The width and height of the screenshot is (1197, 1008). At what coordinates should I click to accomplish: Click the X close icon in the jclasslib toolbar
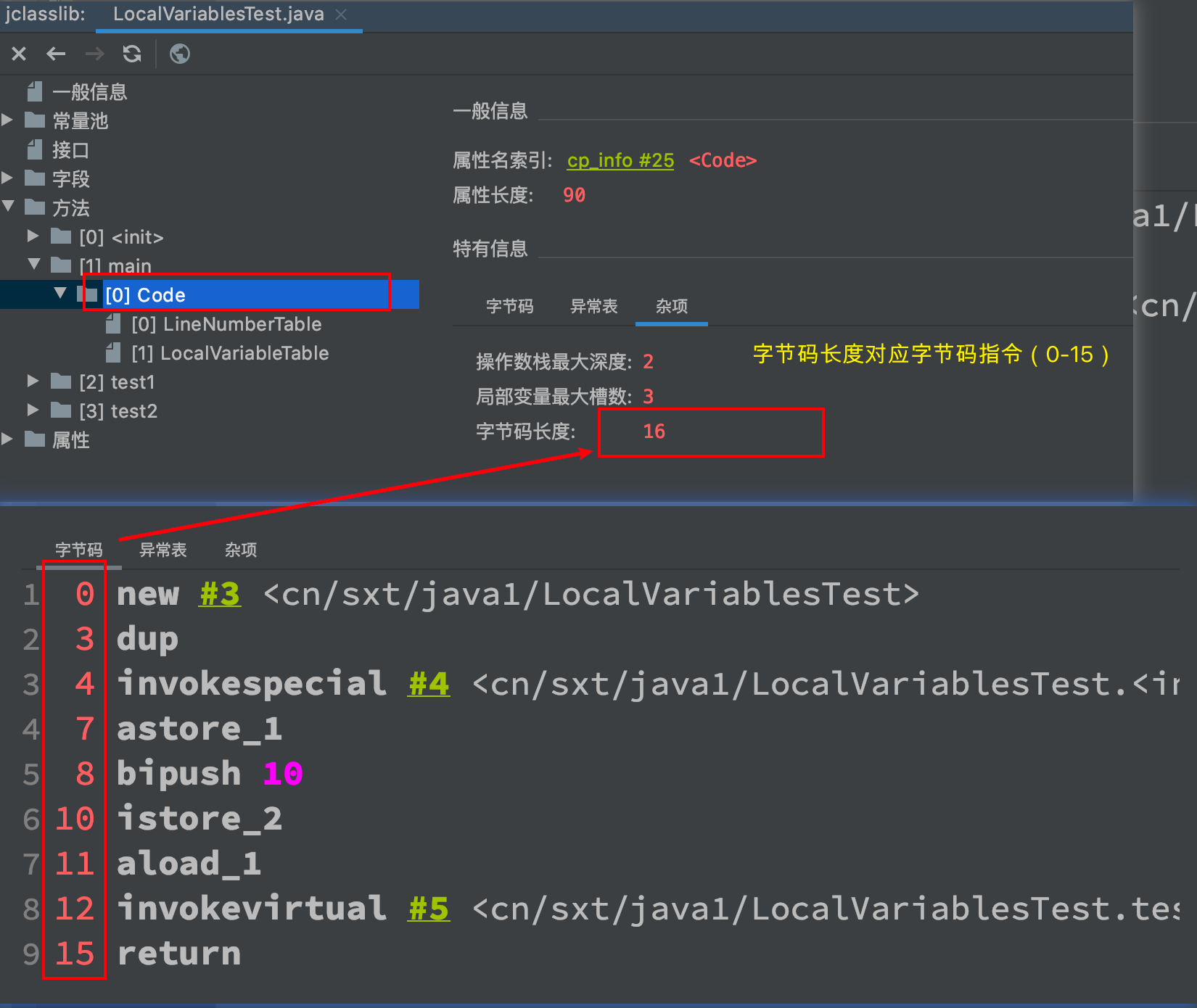[19, 54]
